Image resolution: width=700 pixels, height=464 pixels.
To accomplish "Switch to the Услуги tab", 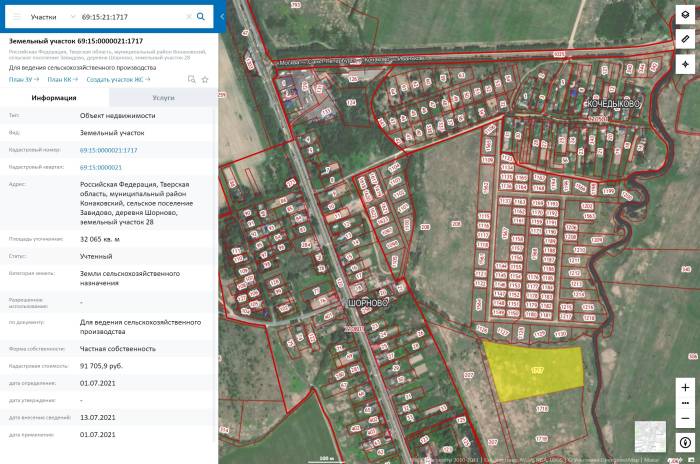I will click(x=163, y=97).
